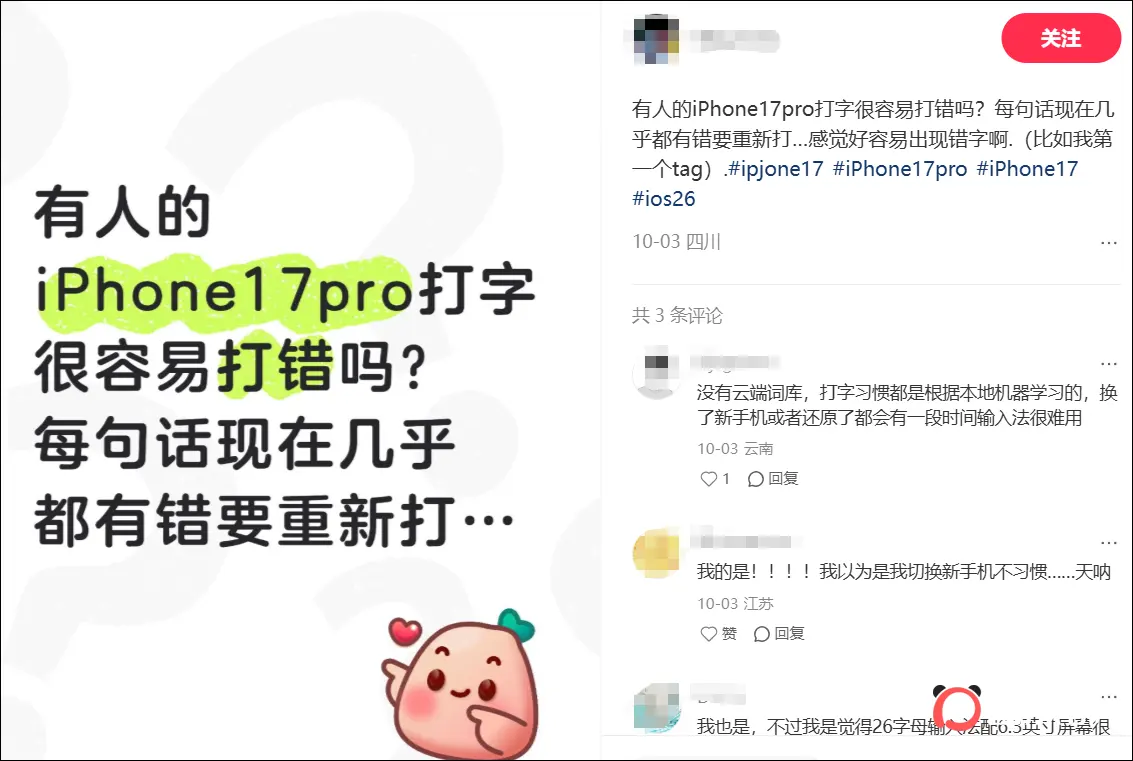Open the post author's avatar

click(655, 40)
